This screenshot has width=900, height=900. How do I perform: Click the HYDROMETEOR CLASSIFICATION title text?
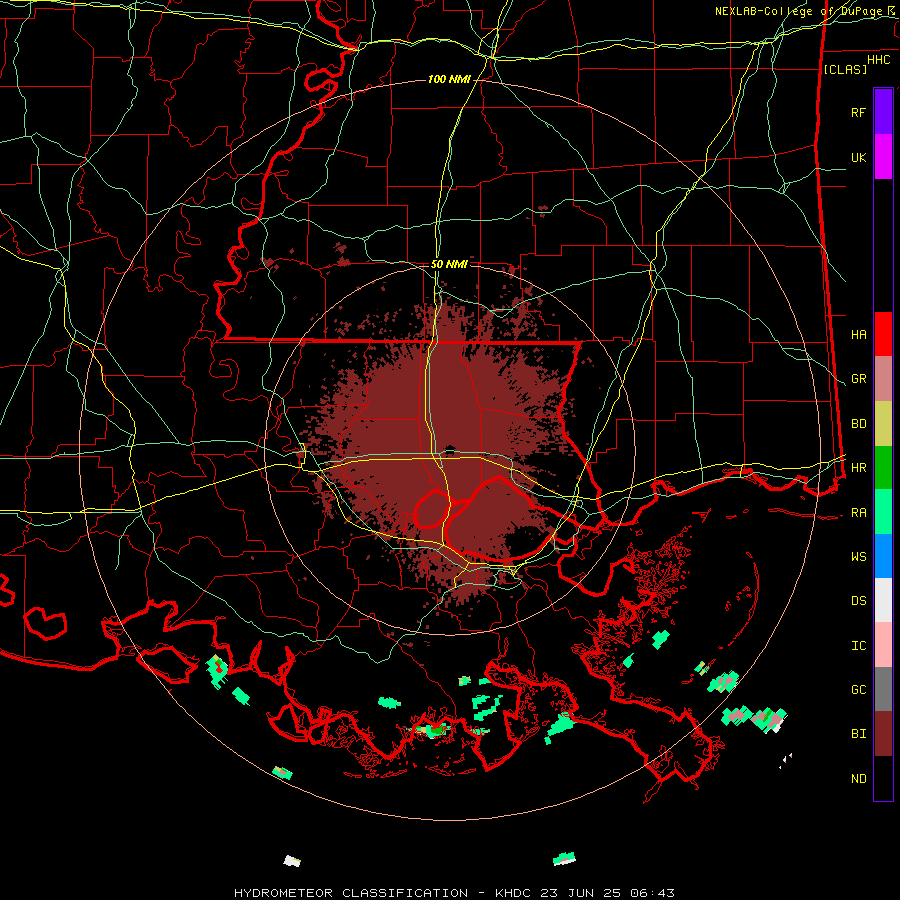coord(351,893)
